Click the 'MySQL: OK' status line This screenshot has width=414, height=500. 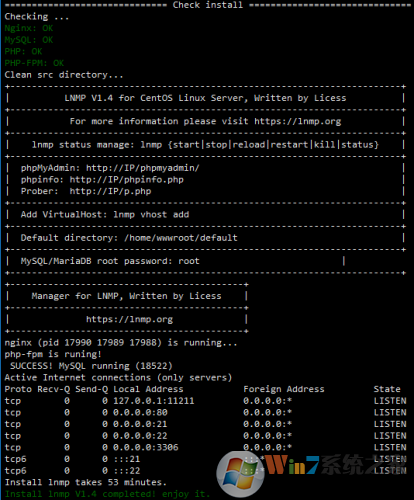[x=29, y=40]
